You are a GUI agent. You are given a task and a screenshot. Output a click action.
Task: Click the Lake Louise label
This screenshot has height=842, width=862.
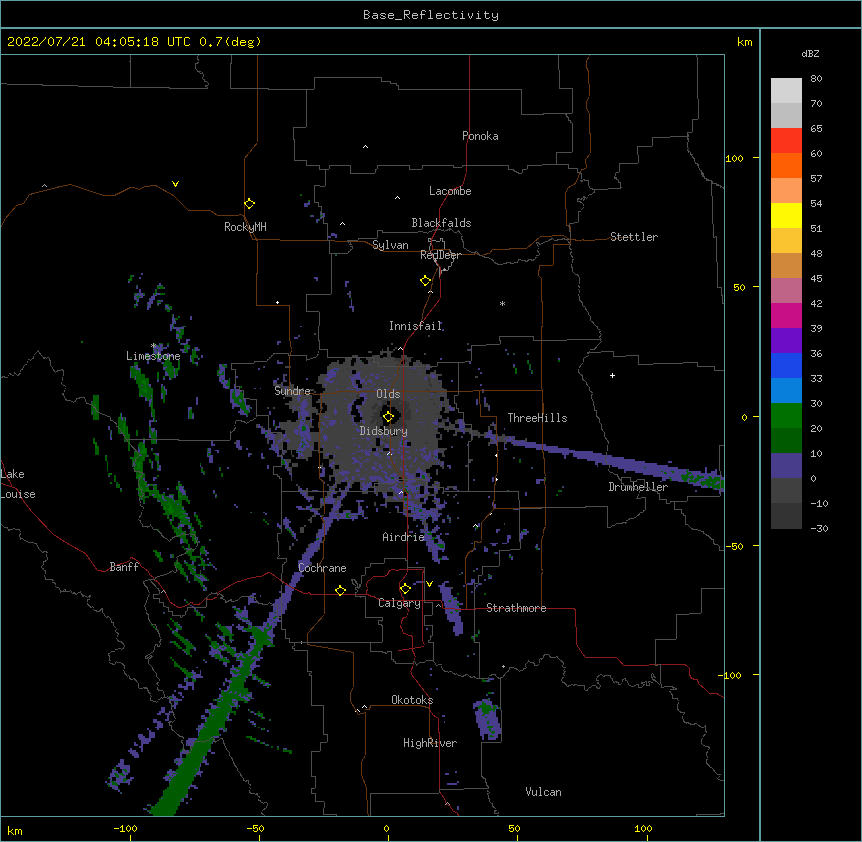coord(18,484)
